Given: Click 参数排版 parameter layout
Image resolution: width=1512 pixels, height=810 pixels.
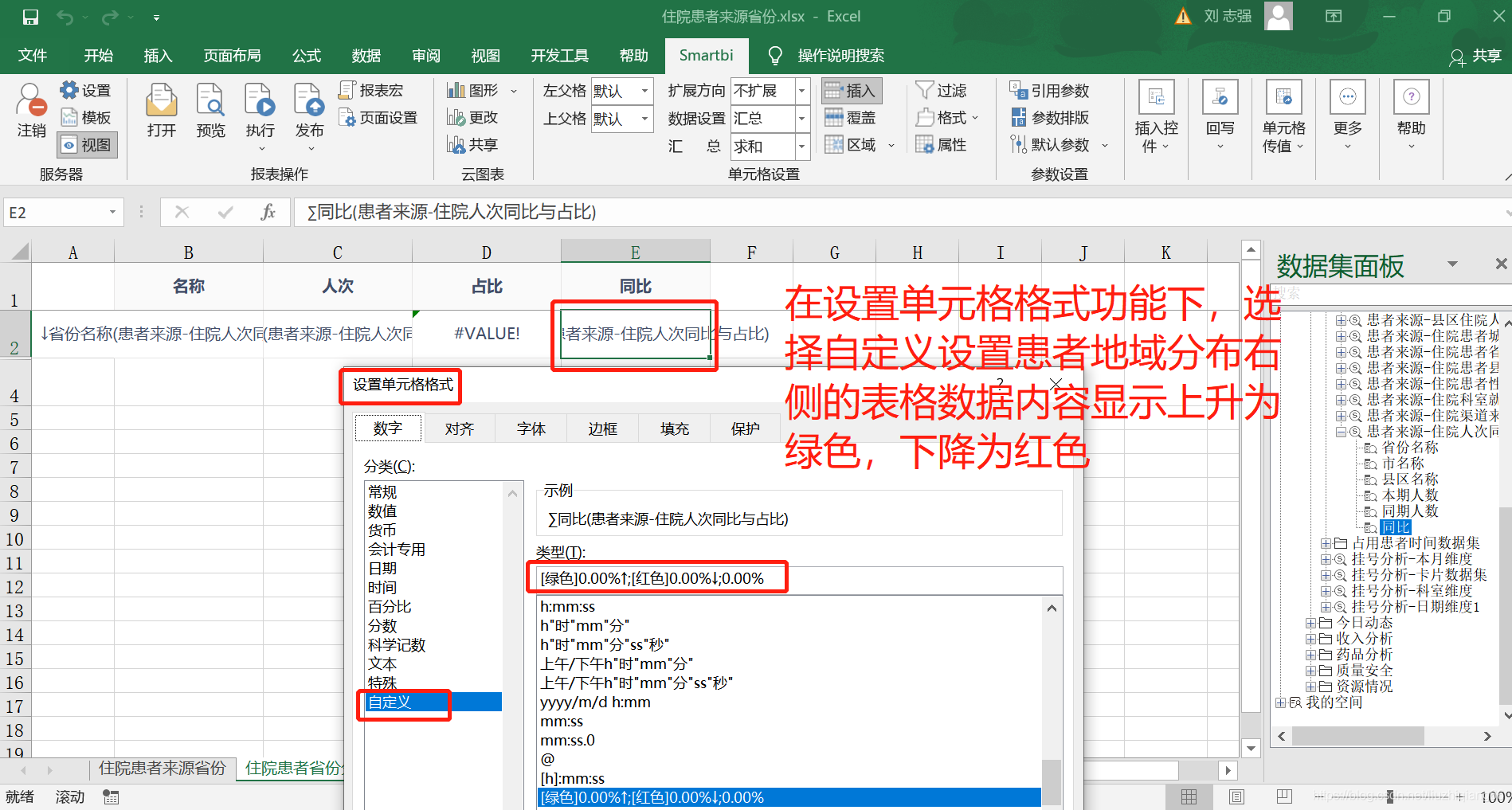Looking at the screenshot, I should [x=1049, y=118].
